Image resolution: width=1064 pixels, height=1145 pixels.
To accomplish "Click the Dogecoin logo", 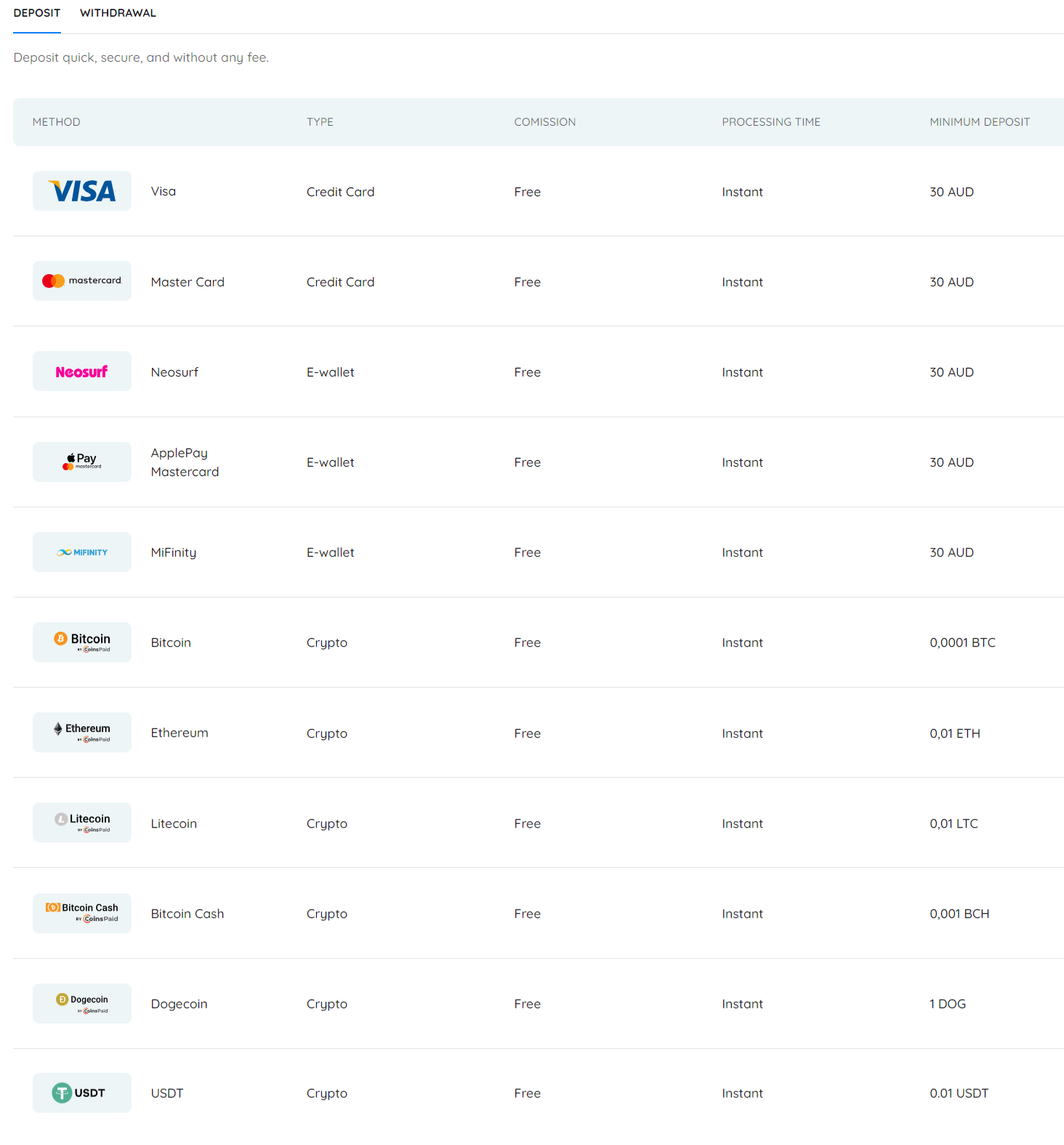I will click(82, 1003).
